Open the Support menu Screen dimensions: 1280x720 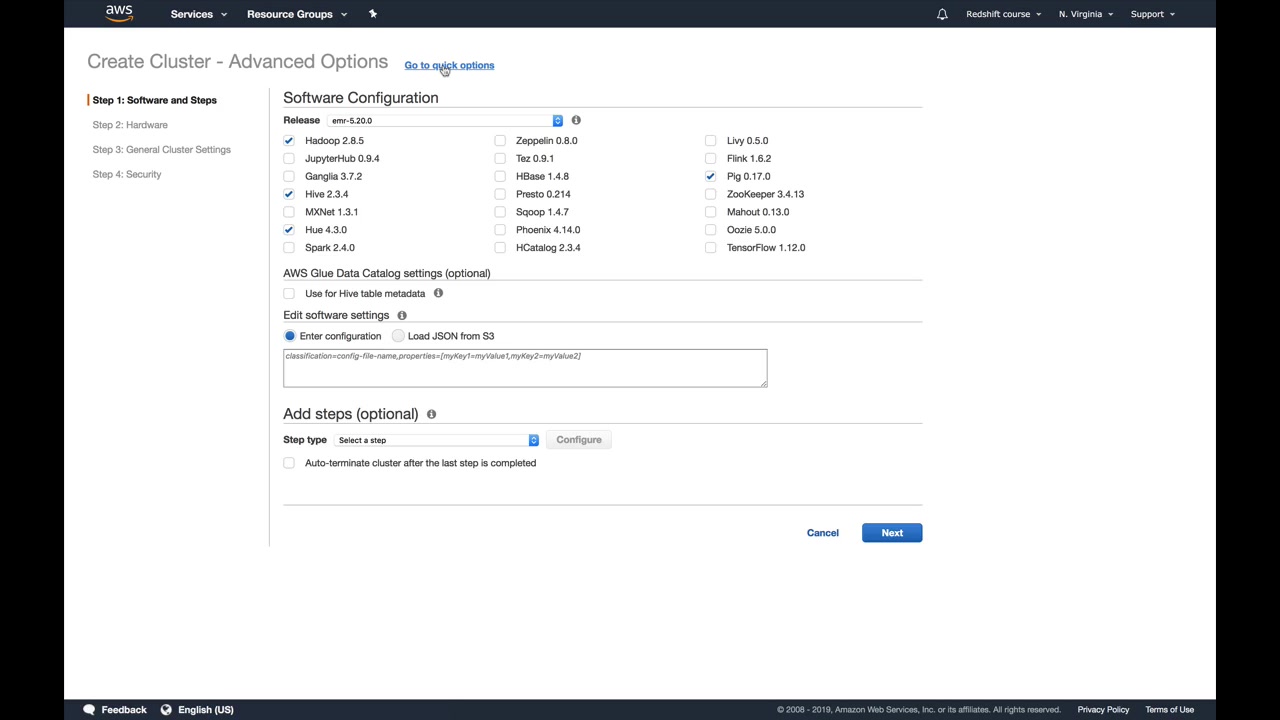(x=1153, y=14)
